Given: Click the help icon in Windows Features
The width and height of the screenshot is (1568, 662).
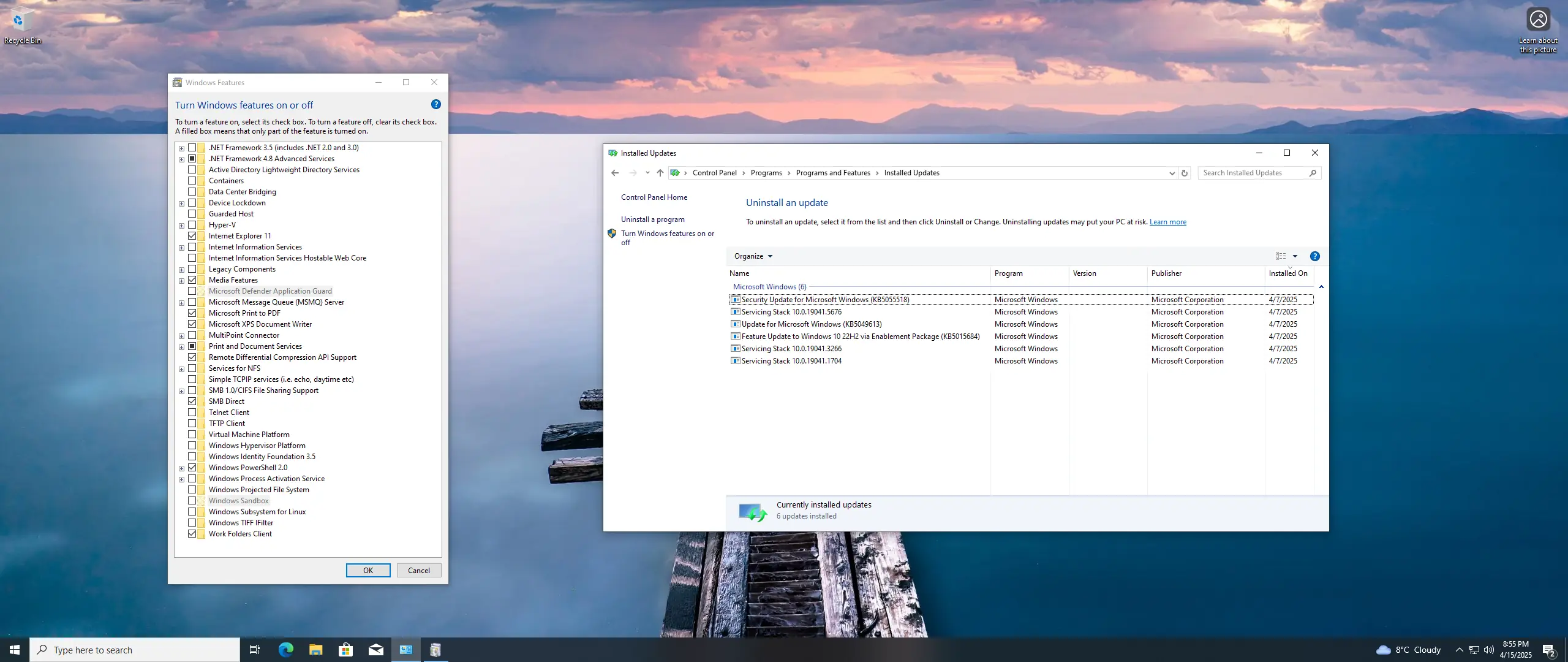Looking at the screenshot, I should point(435,105).
